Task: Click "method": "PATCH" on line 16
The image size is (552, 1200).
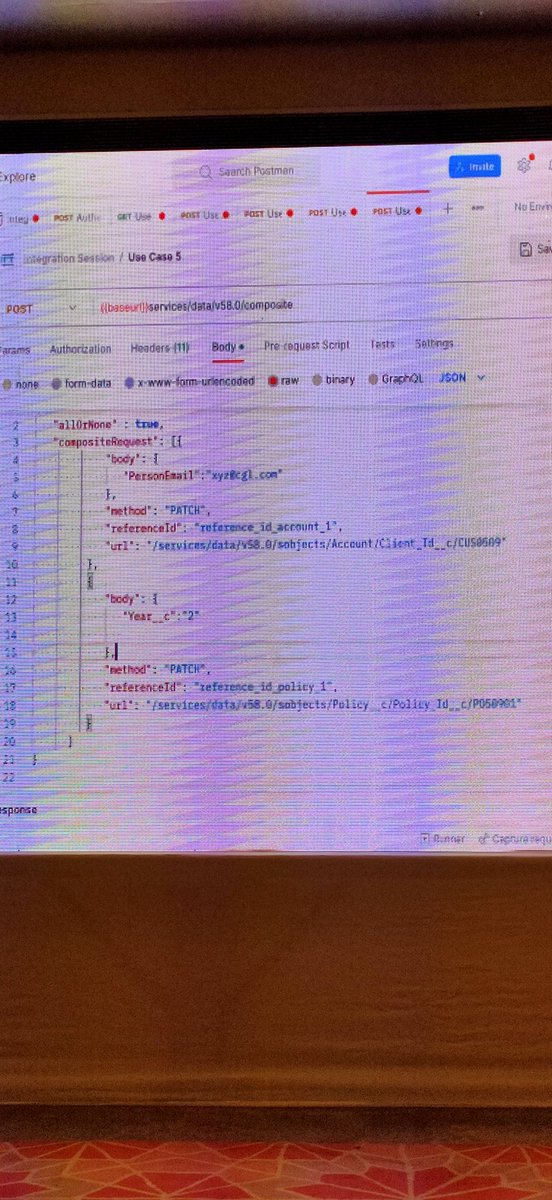Action: click(x=158, y=669)
